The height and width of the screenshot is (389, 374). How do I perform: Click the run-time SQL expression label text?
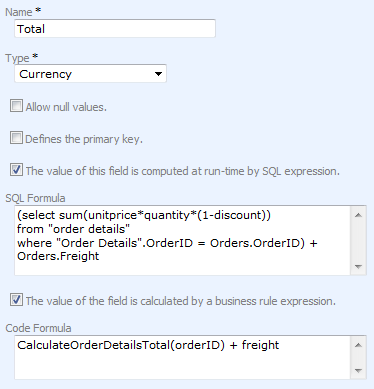pos(182,171)
